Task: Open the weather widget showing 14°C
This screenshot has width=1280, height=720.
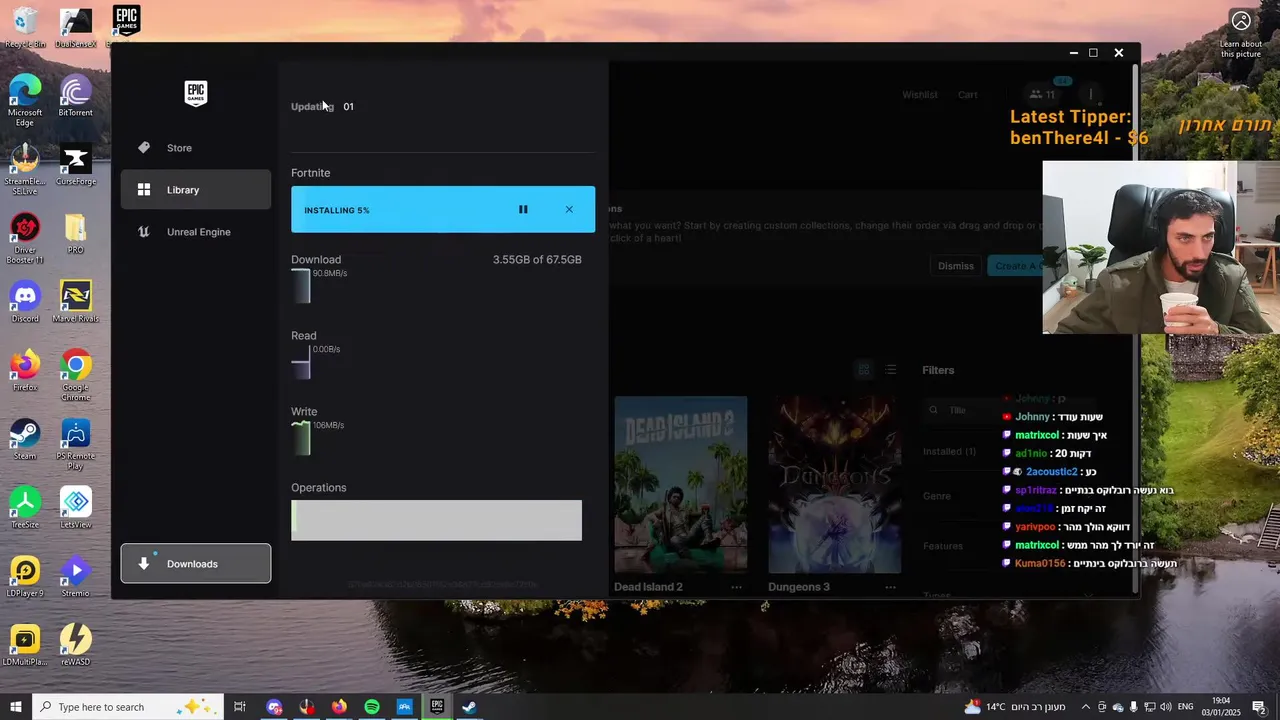Action: tap(1015, 707)
